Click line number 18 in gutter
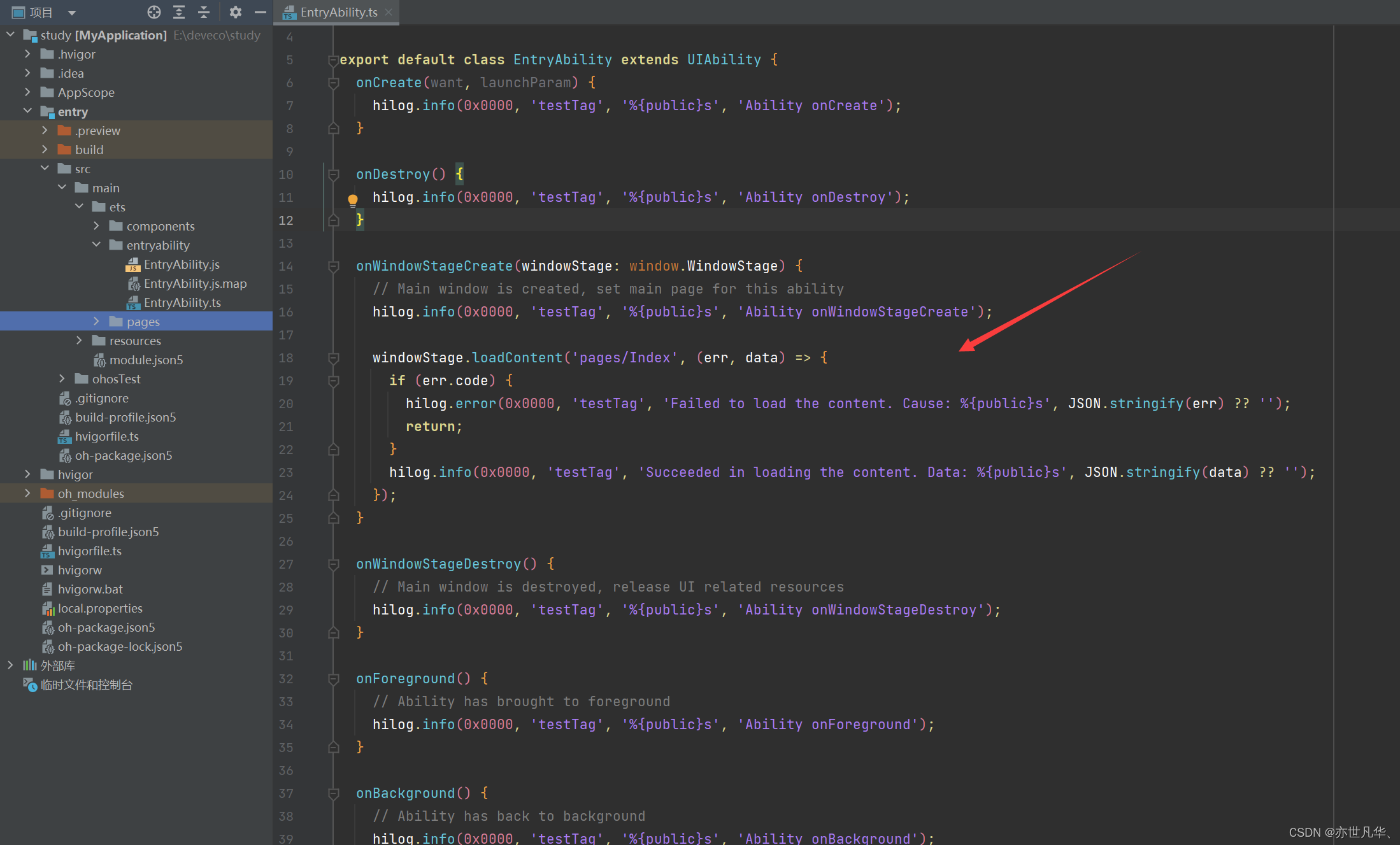The height and width of the screenshot is (845, 1400). (x=286, y=358)
